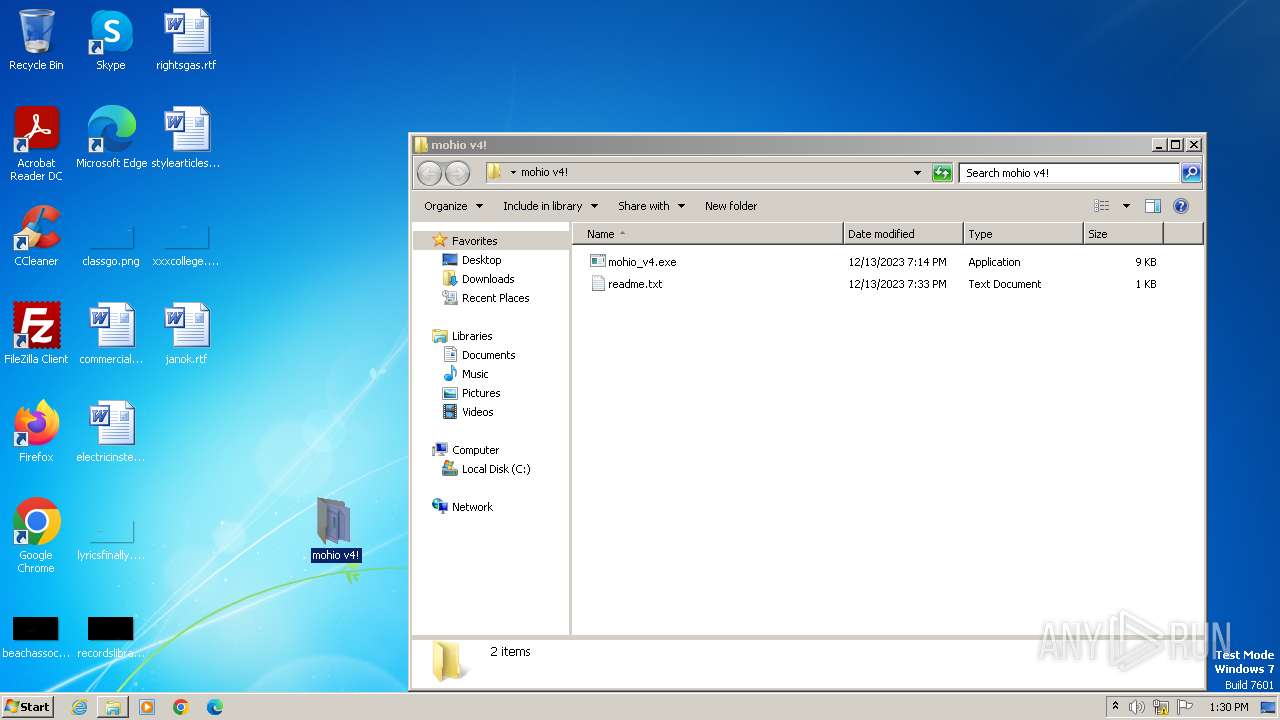Open Local Disk (C:)
Screen dimensions: 1280x720
(496, 469)
